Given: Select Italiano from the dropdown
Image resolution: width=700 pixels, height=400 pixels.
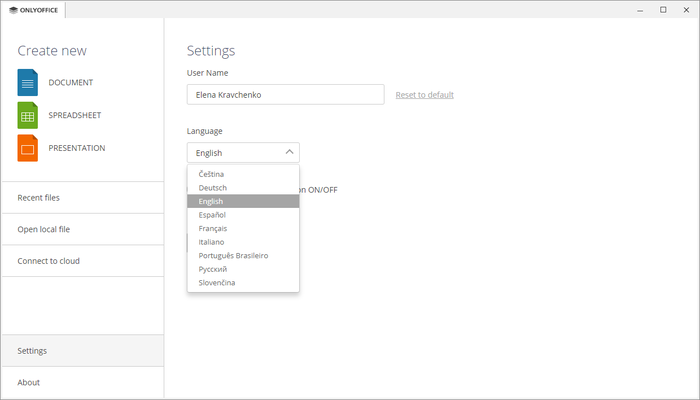Looking at the screenshot, I should click(211, 242).
